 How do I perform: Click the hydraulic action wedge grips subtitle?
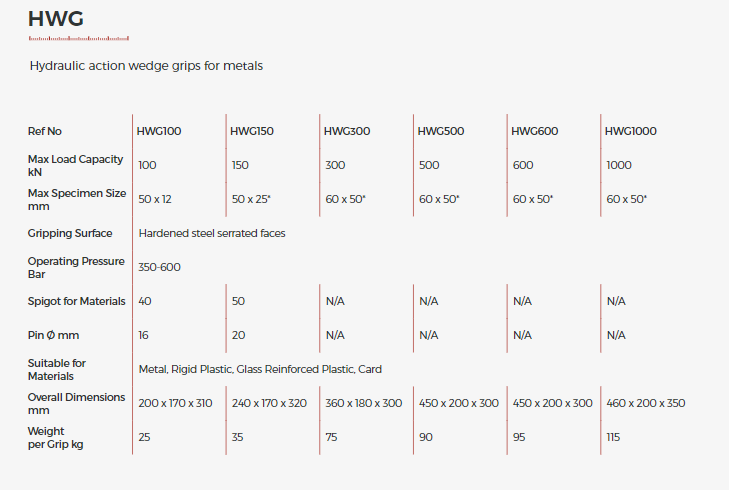click(x=146, y=66)
